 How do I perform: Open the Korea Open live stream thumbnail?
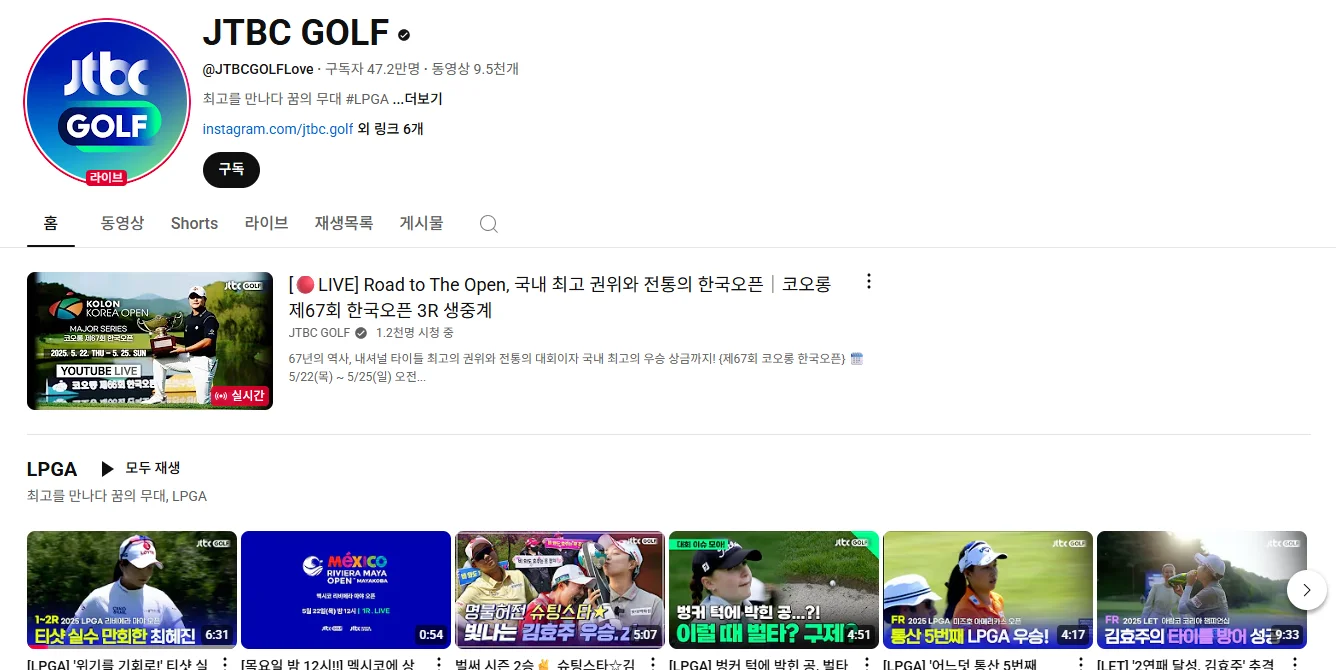pyautogui.click(x=149, y=340)
